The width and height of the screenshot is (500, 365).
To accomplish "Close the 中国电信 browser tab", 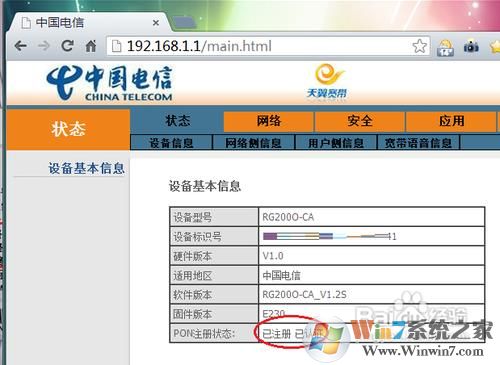I will [x=156, y=23].
